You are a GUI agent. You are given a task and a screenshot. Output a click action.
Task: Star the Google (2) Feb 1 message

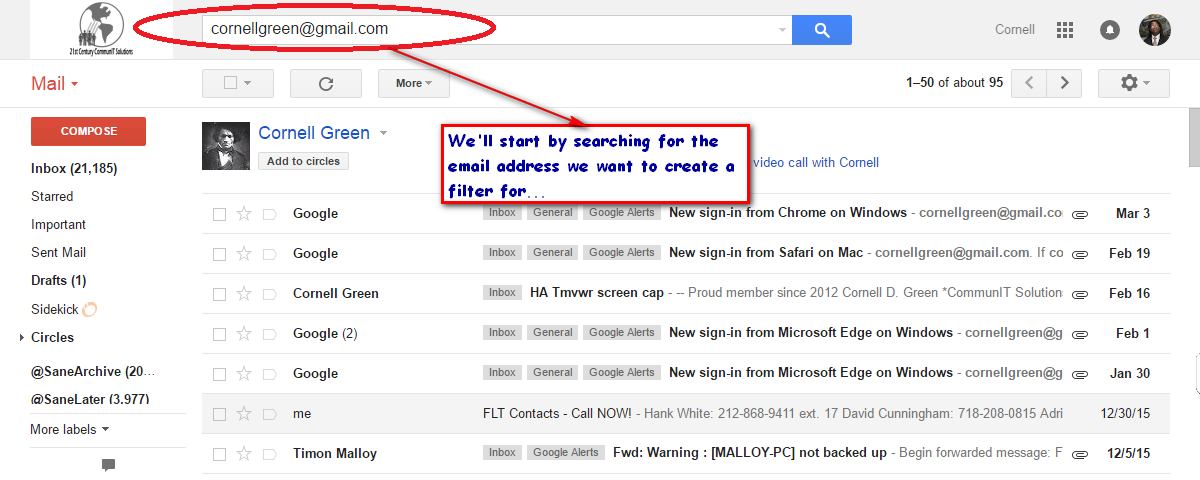[244, 333]
